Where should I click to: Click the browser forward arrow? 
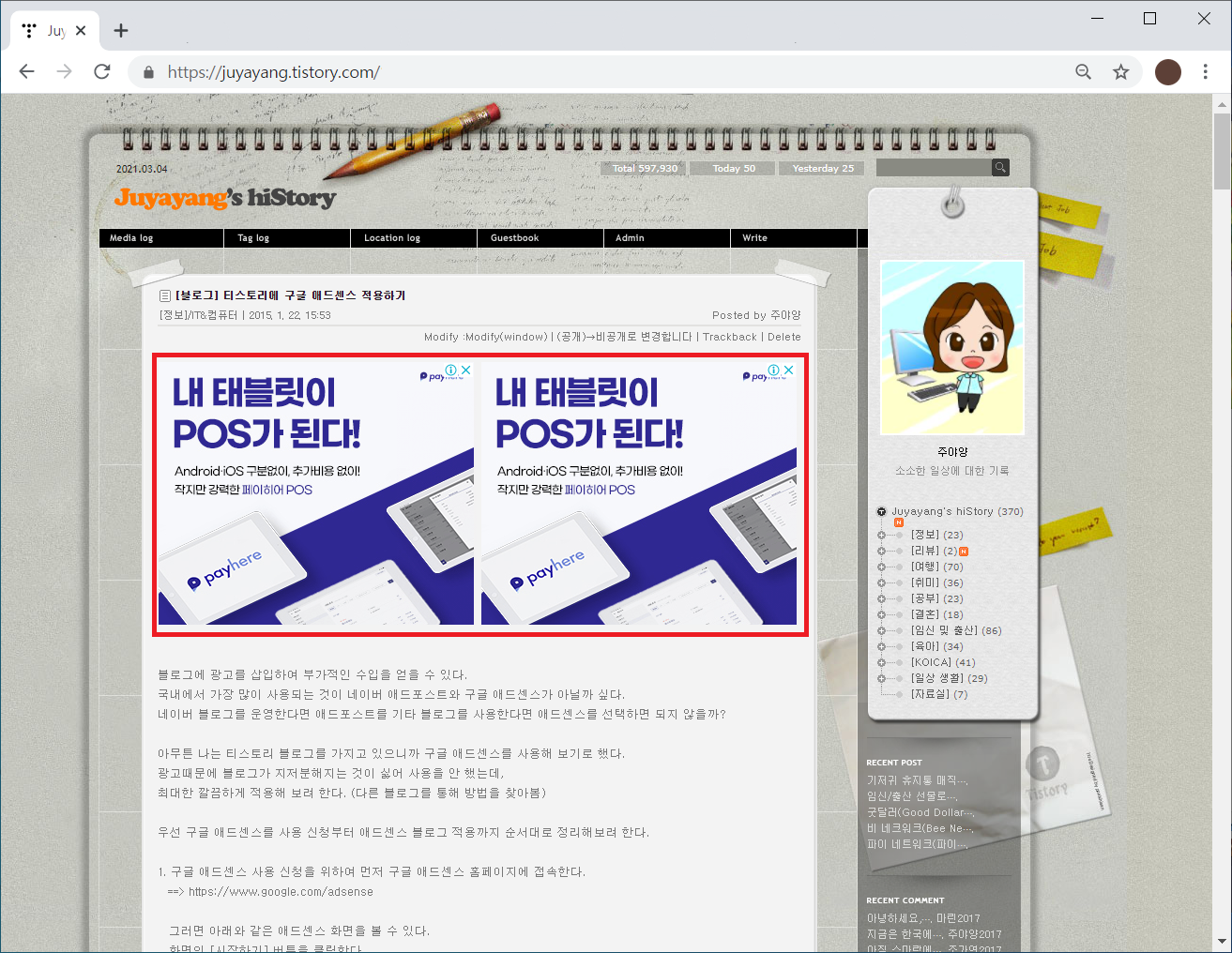point(64,72)
